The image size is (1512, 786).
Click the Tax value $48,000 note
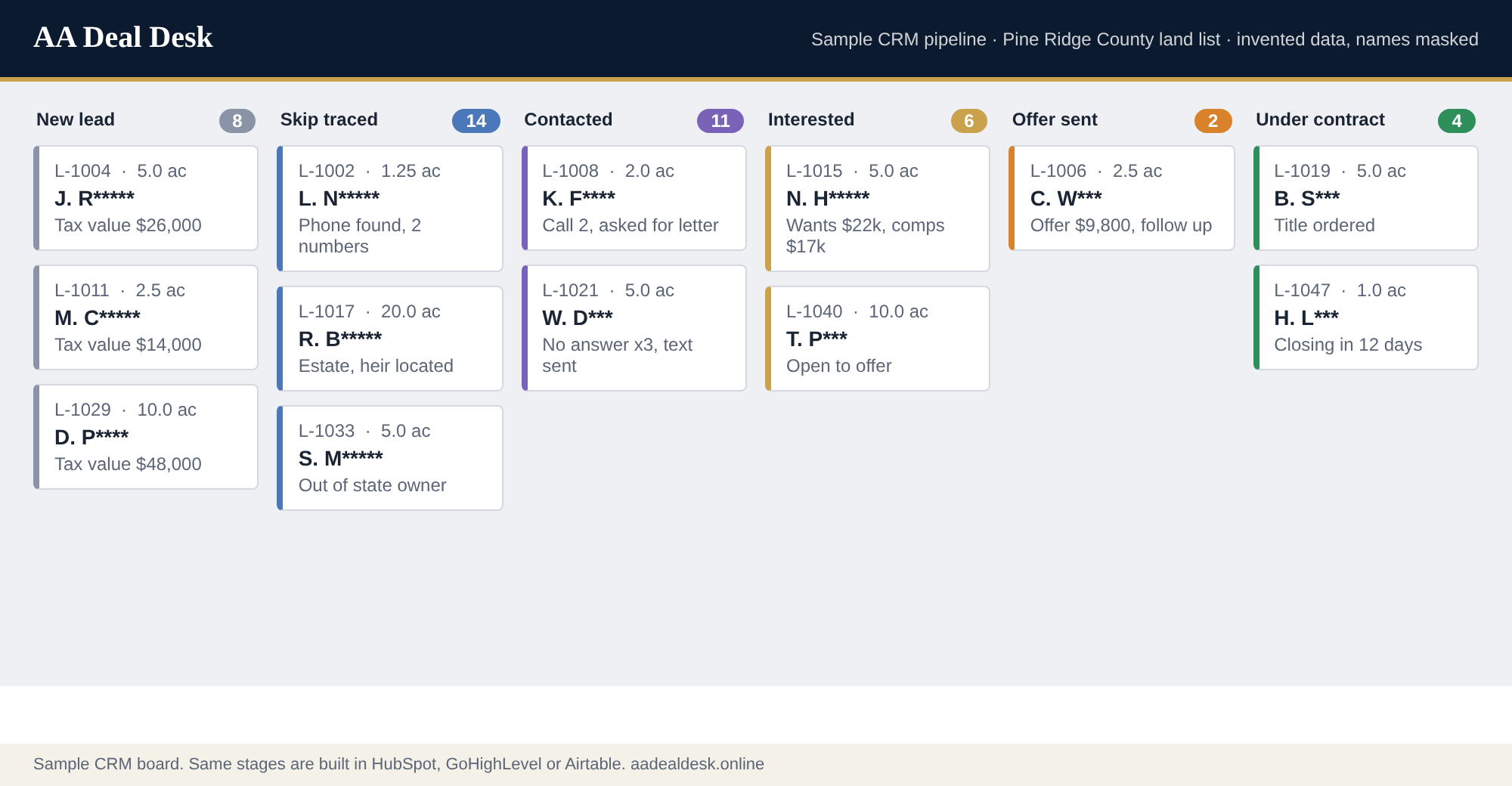128,464
